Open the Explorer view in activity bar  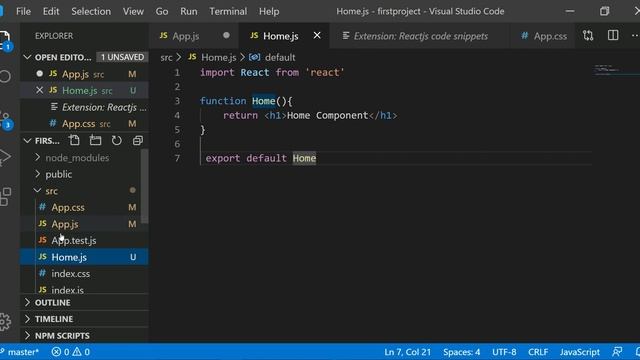click(5, 40)
